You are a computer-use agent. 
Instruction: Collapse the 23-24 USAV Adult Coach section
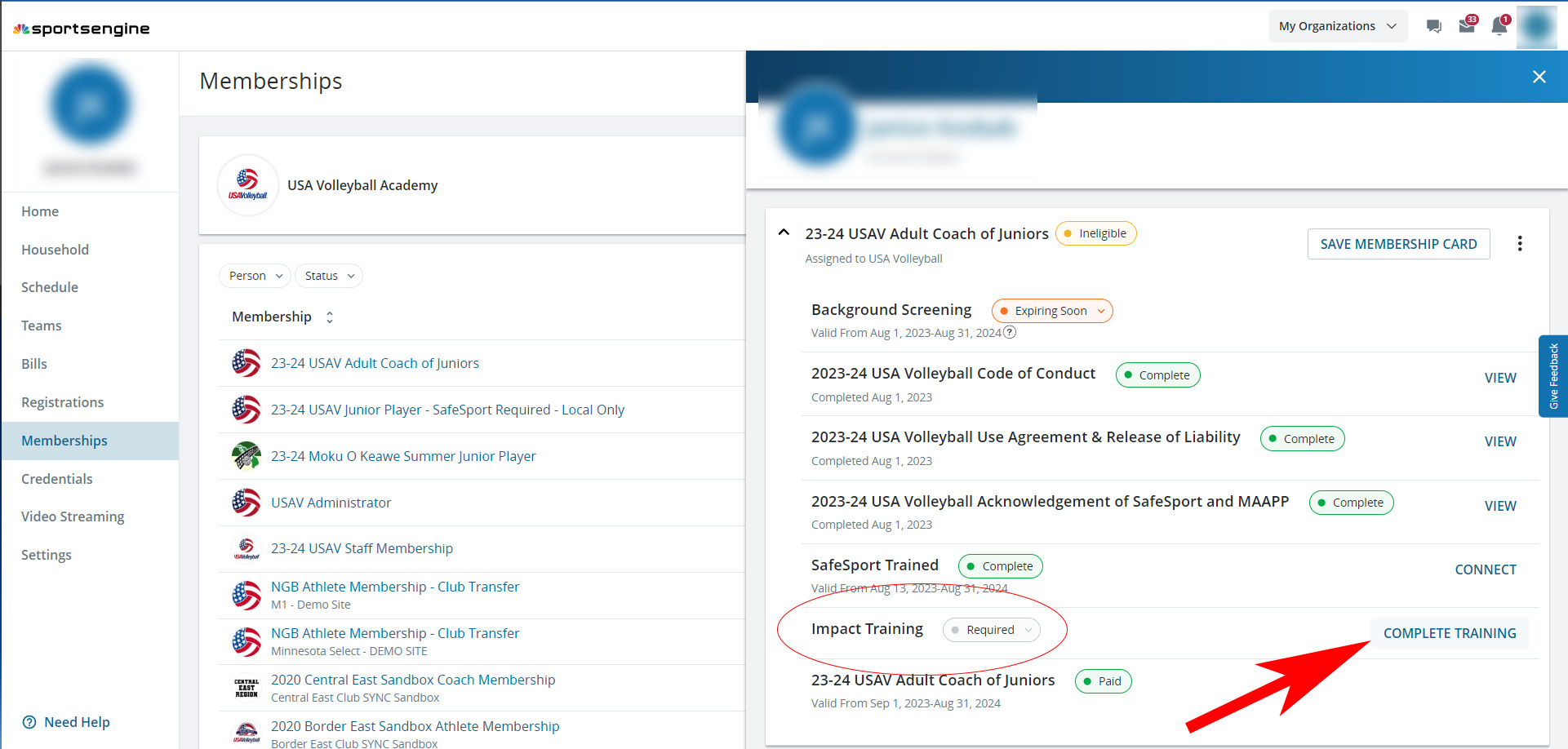click(784, 233)
